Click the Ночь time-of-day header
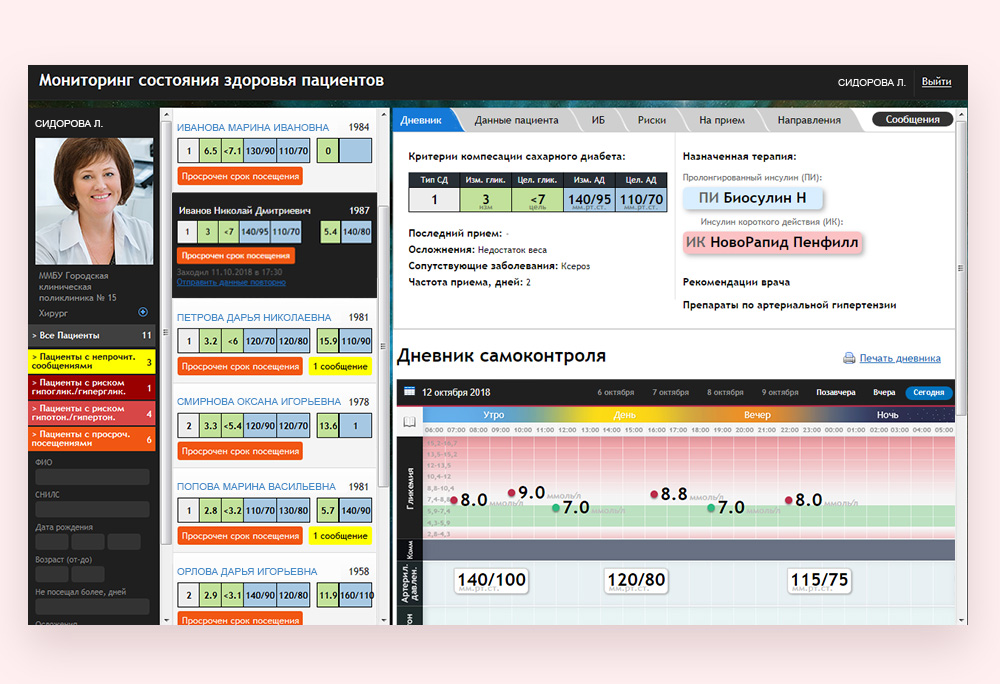This screenshot has height=684, width=1000. click(888, 415)
